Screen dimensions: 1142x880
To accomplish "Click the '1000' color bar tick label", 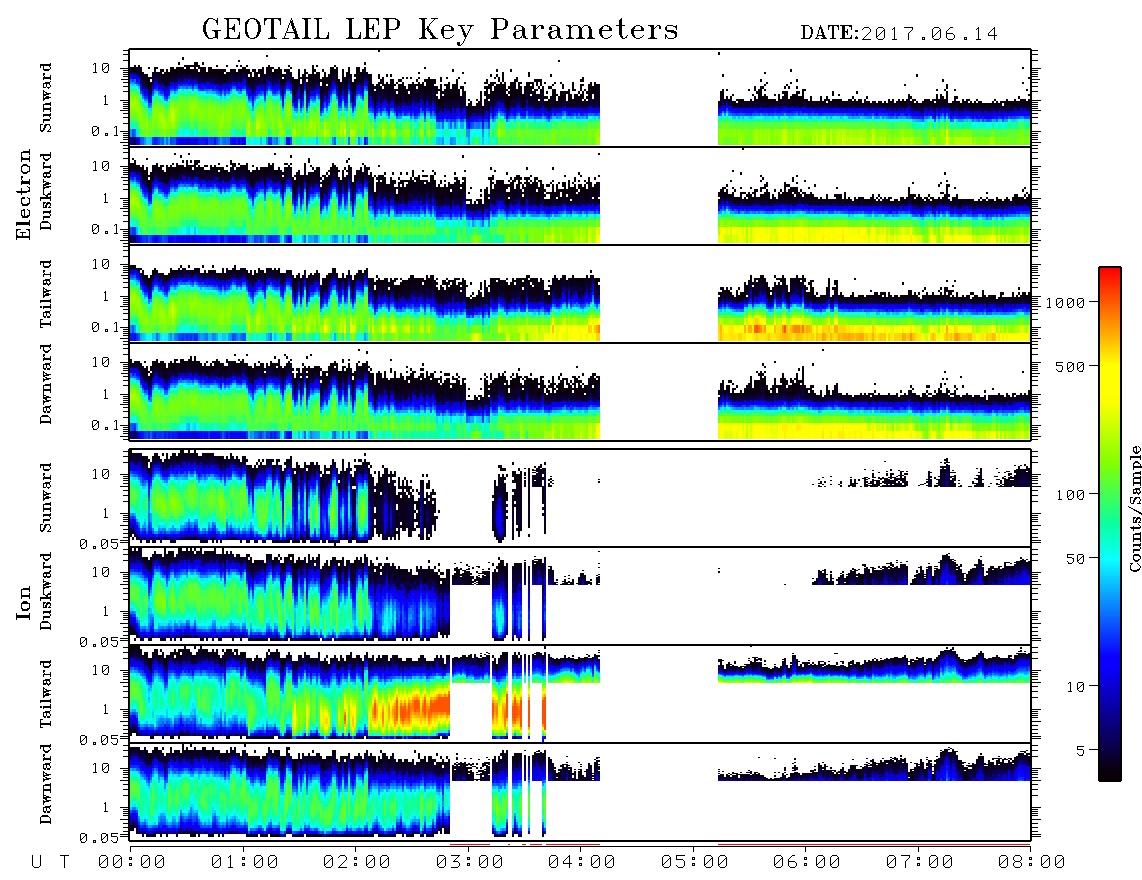I will tap(1065, 302).
